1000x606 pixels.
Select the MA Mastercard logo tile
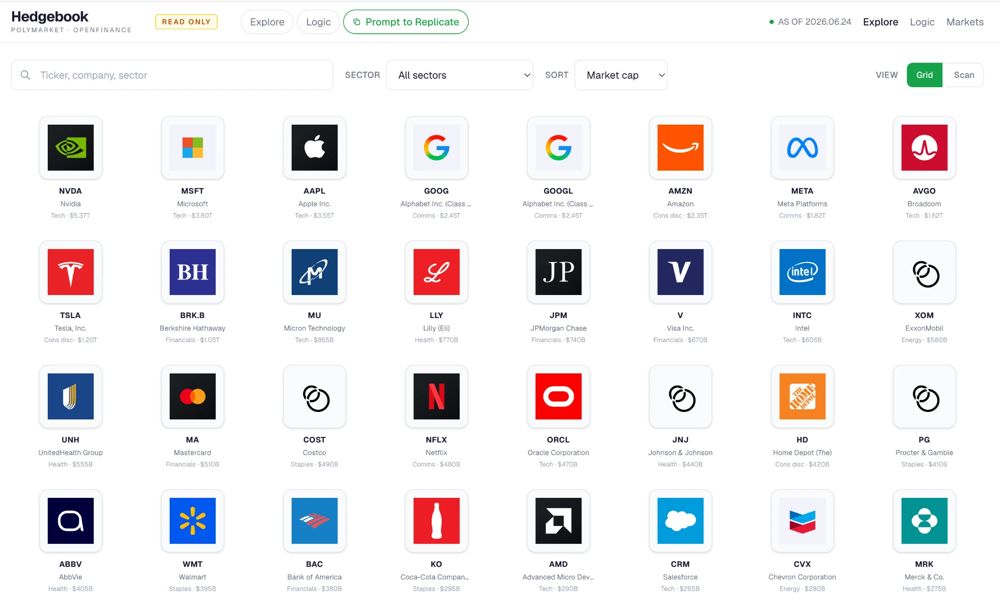(192, 396)
